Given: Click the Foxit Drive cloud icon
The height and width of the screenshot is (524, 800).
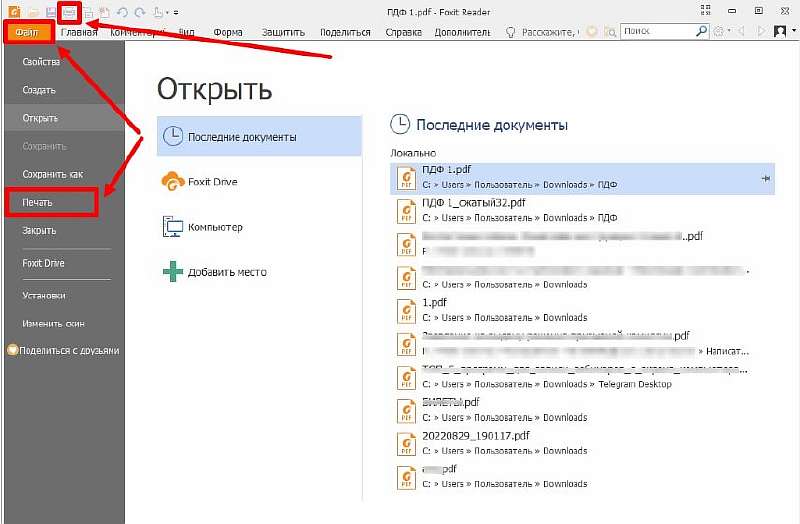Looking at the screenshot, I should click(x=173, y=182).
